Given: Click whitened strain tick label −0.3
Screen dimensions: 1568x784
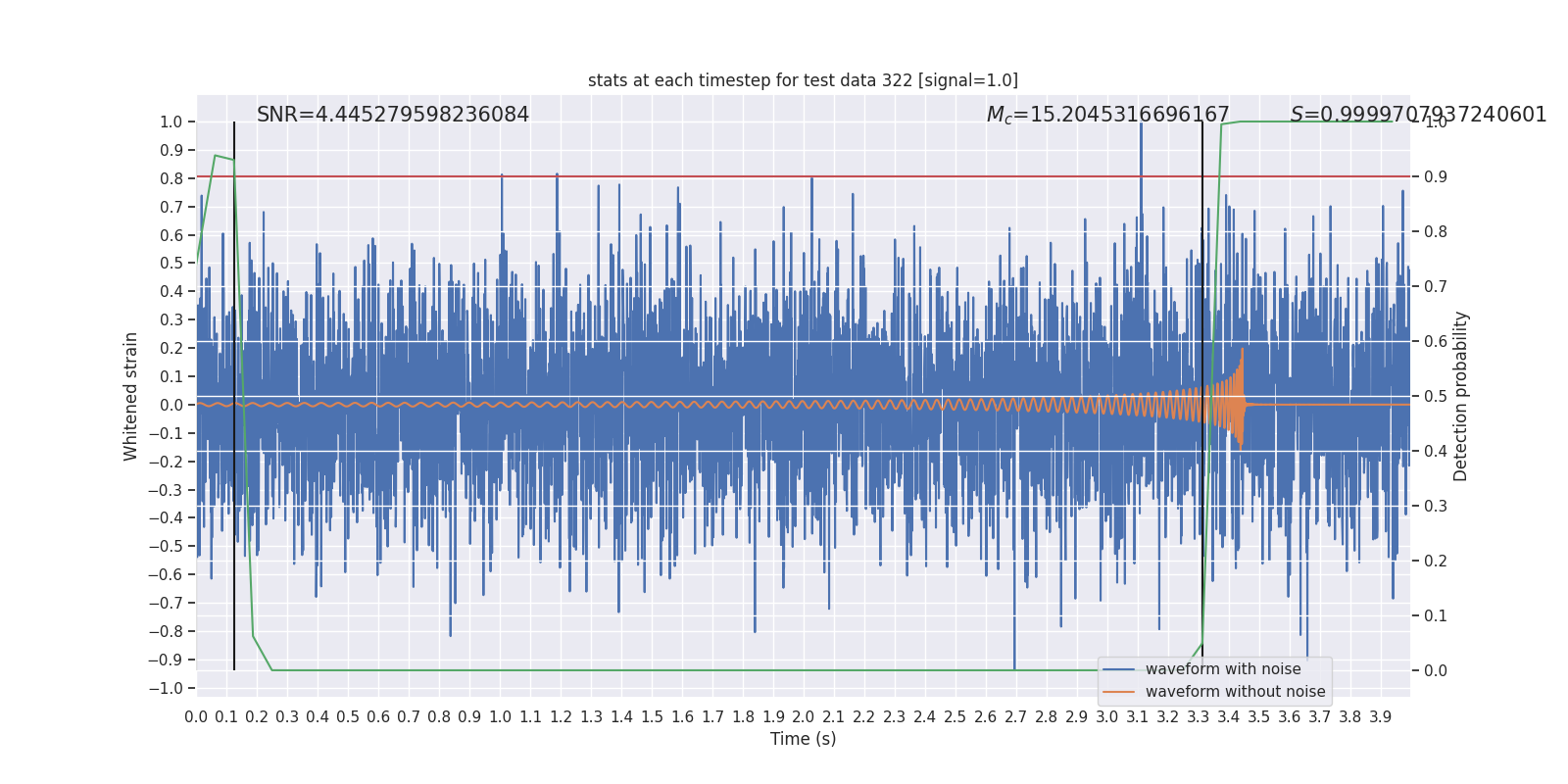Looking at the screenshot, I should tap(166, 490).
